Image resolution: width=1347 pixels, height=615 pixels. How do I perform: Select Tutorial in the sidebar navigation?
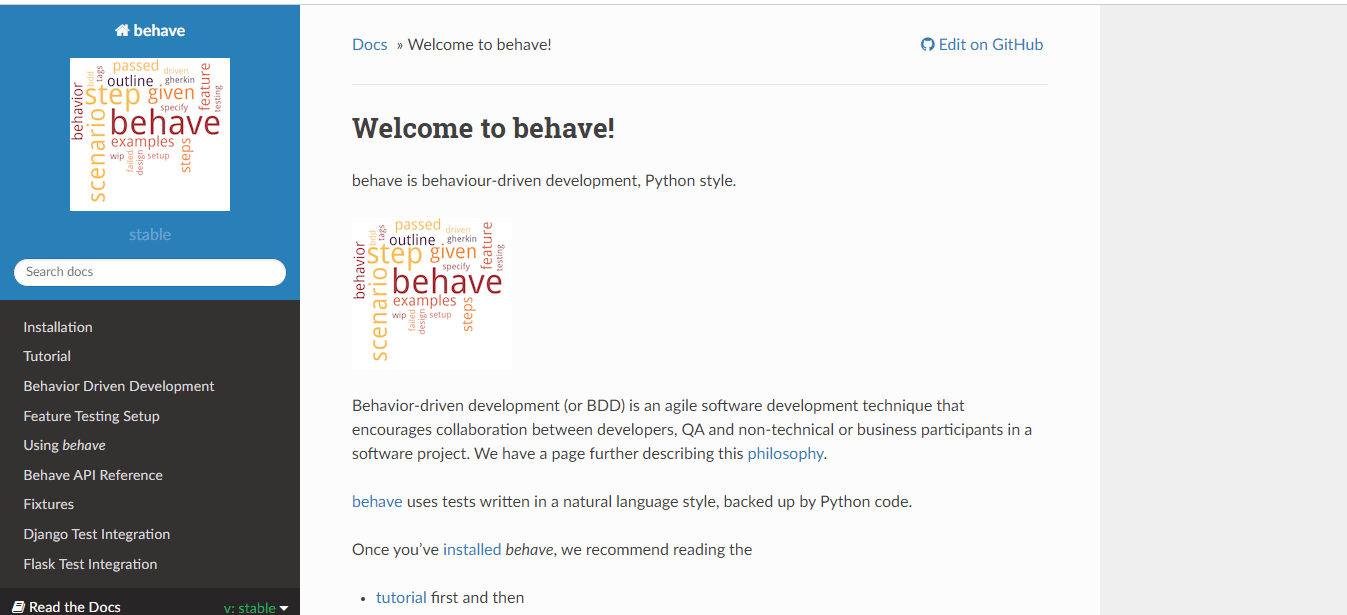(46, 356)
